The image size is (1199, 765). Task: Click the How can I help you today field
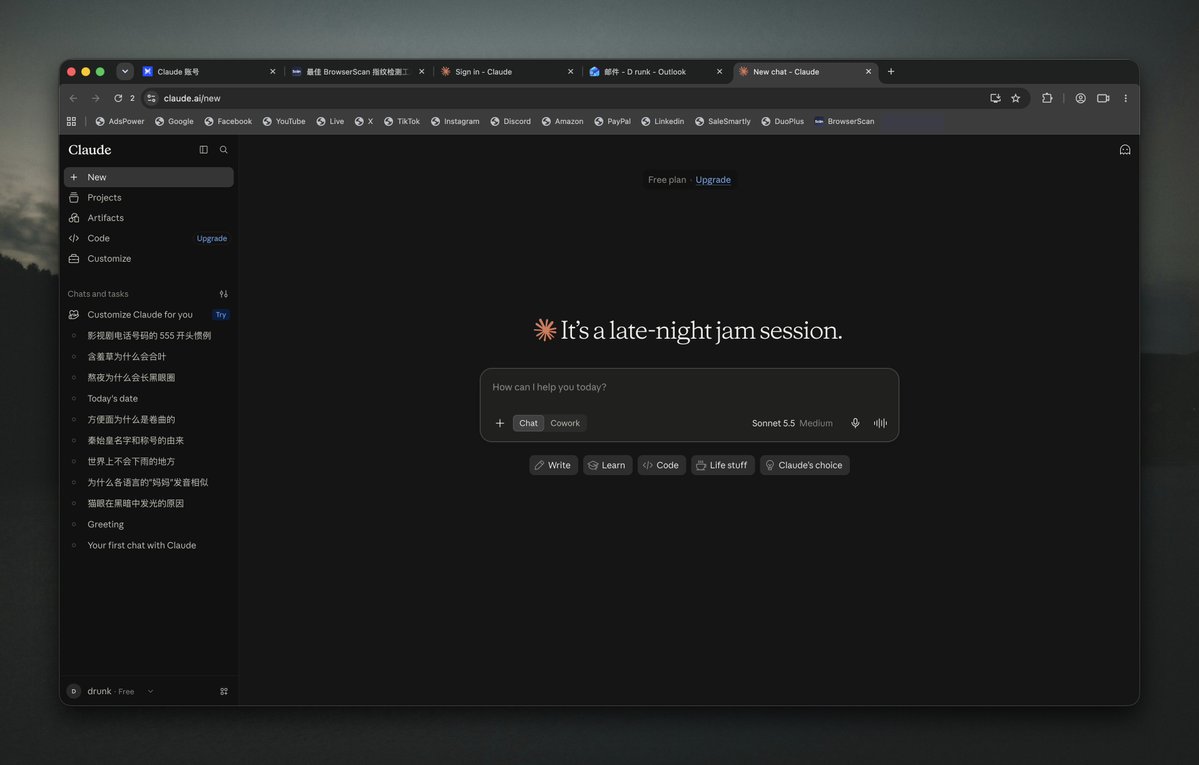(689, 387)
